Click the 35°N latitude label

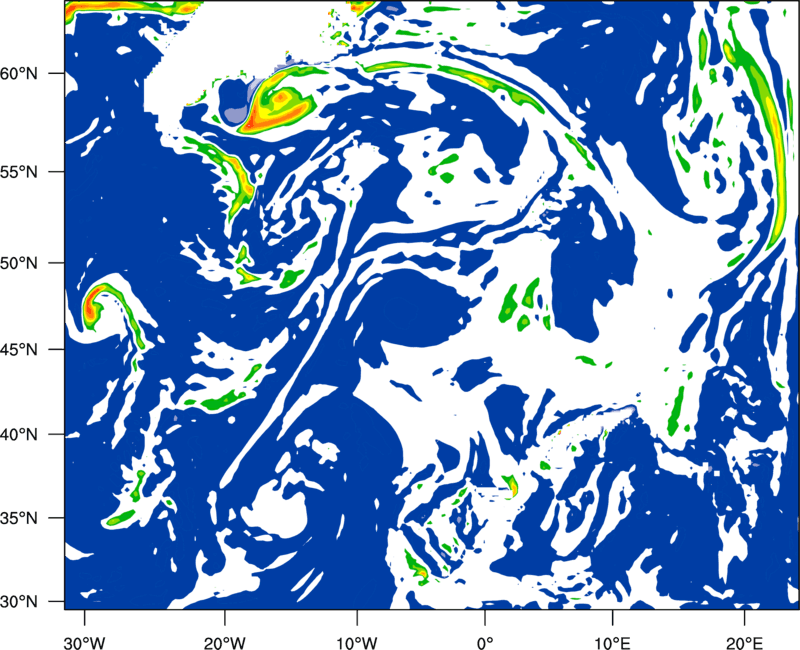[x=19, y=518]
